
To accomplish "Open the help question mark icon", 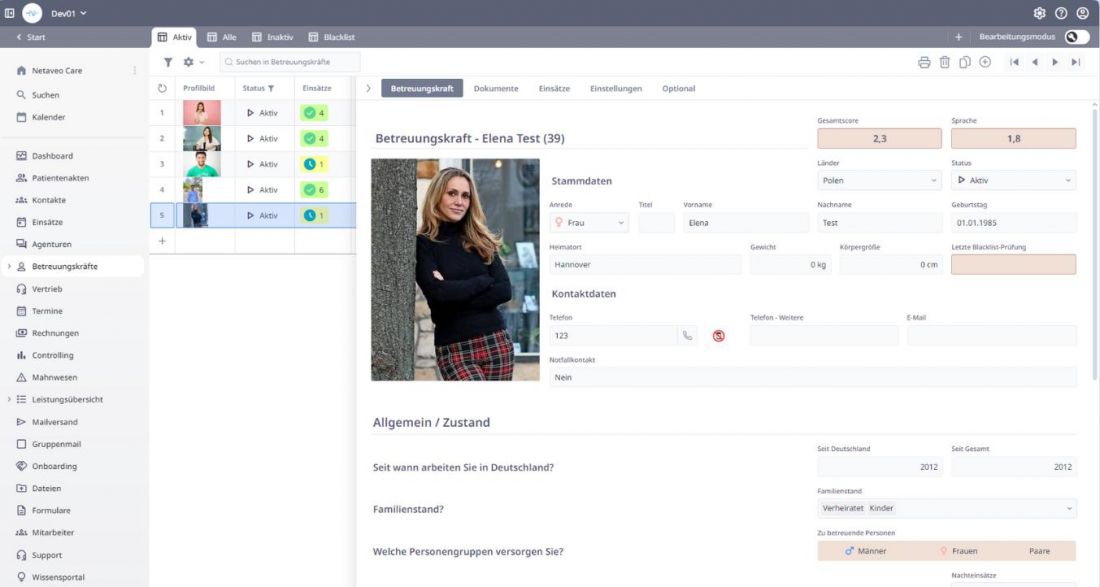I will point(1061,13).
